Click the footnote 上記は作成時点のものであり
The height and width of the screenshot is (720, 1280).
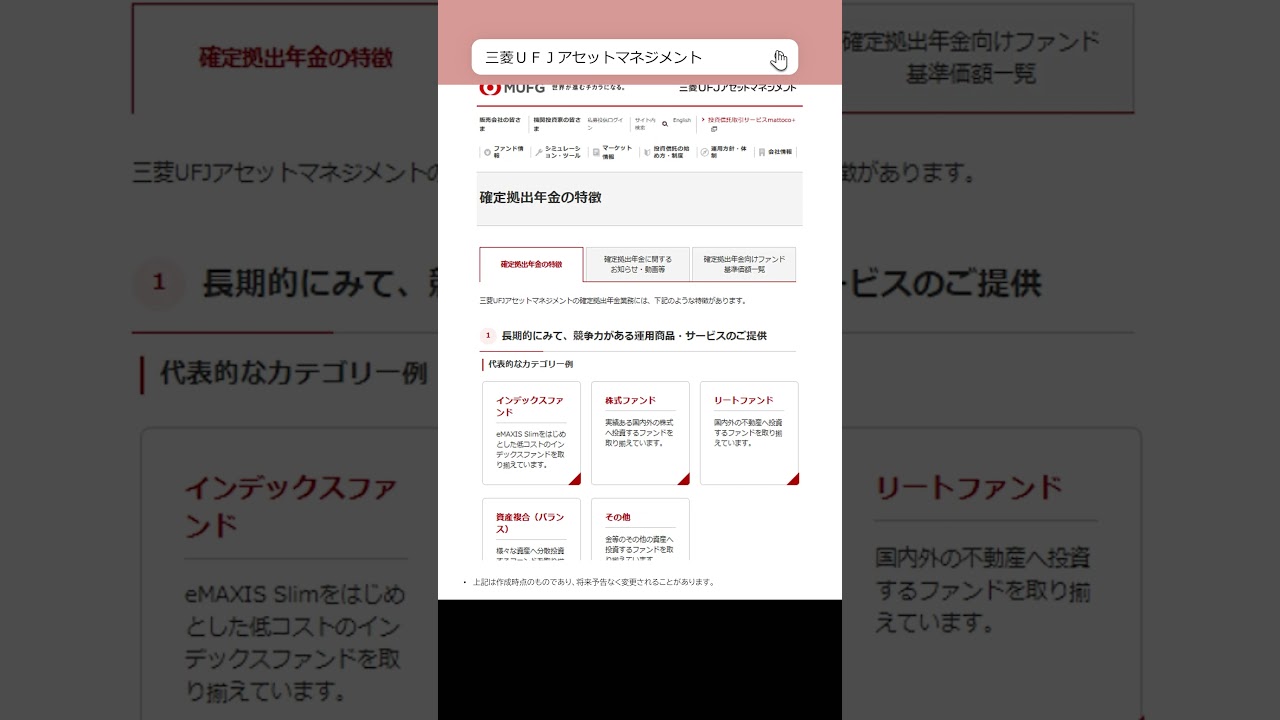[x=594, y=582]
